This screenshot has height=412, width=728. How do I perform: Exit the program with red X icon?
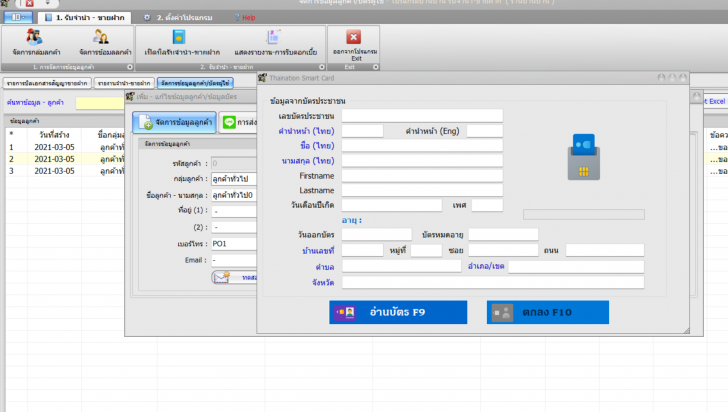point(353,37)
